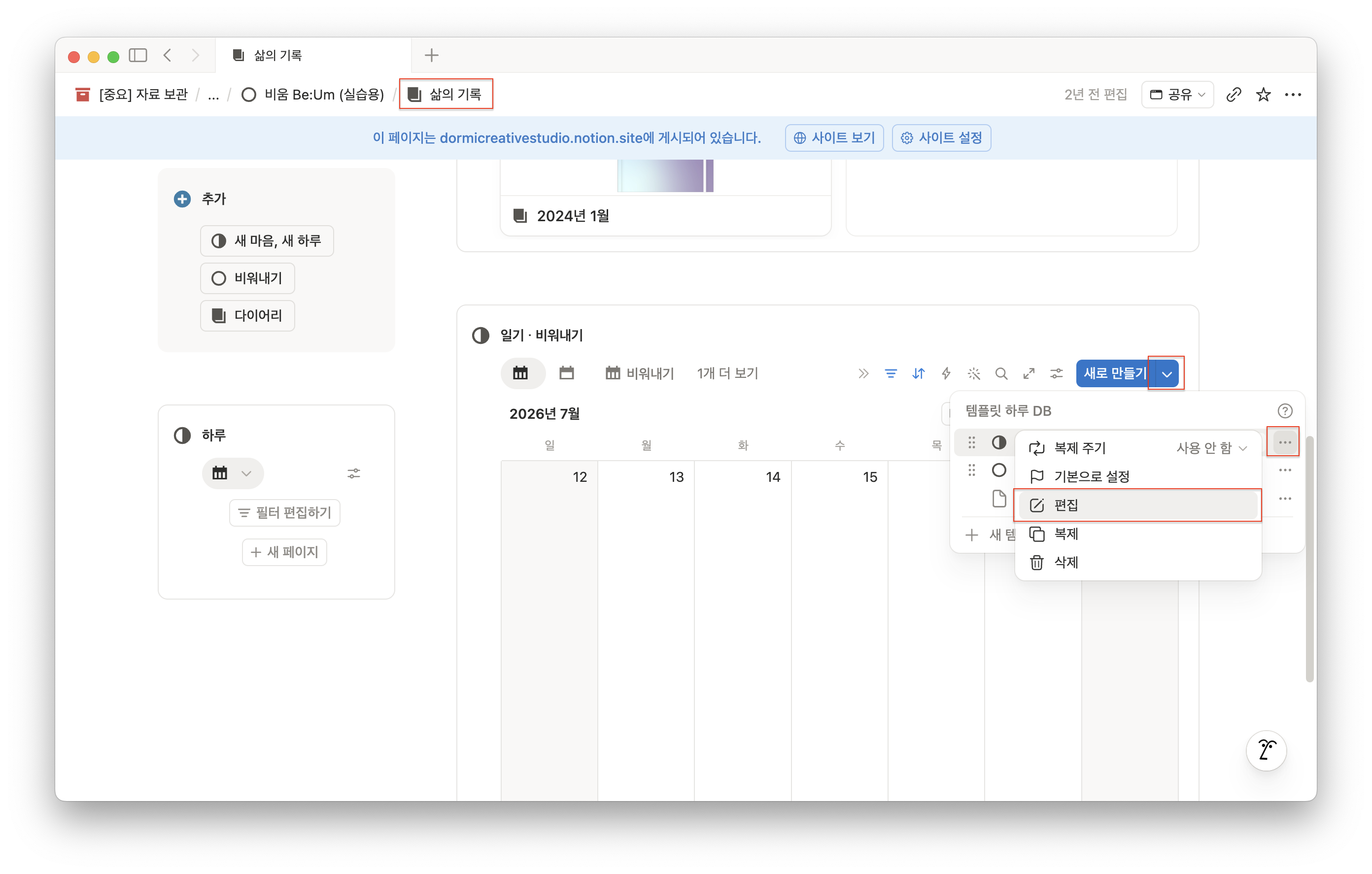Click the AI sparkle icon in toolbar
1372x874 pixels.
tap(974, 374)
